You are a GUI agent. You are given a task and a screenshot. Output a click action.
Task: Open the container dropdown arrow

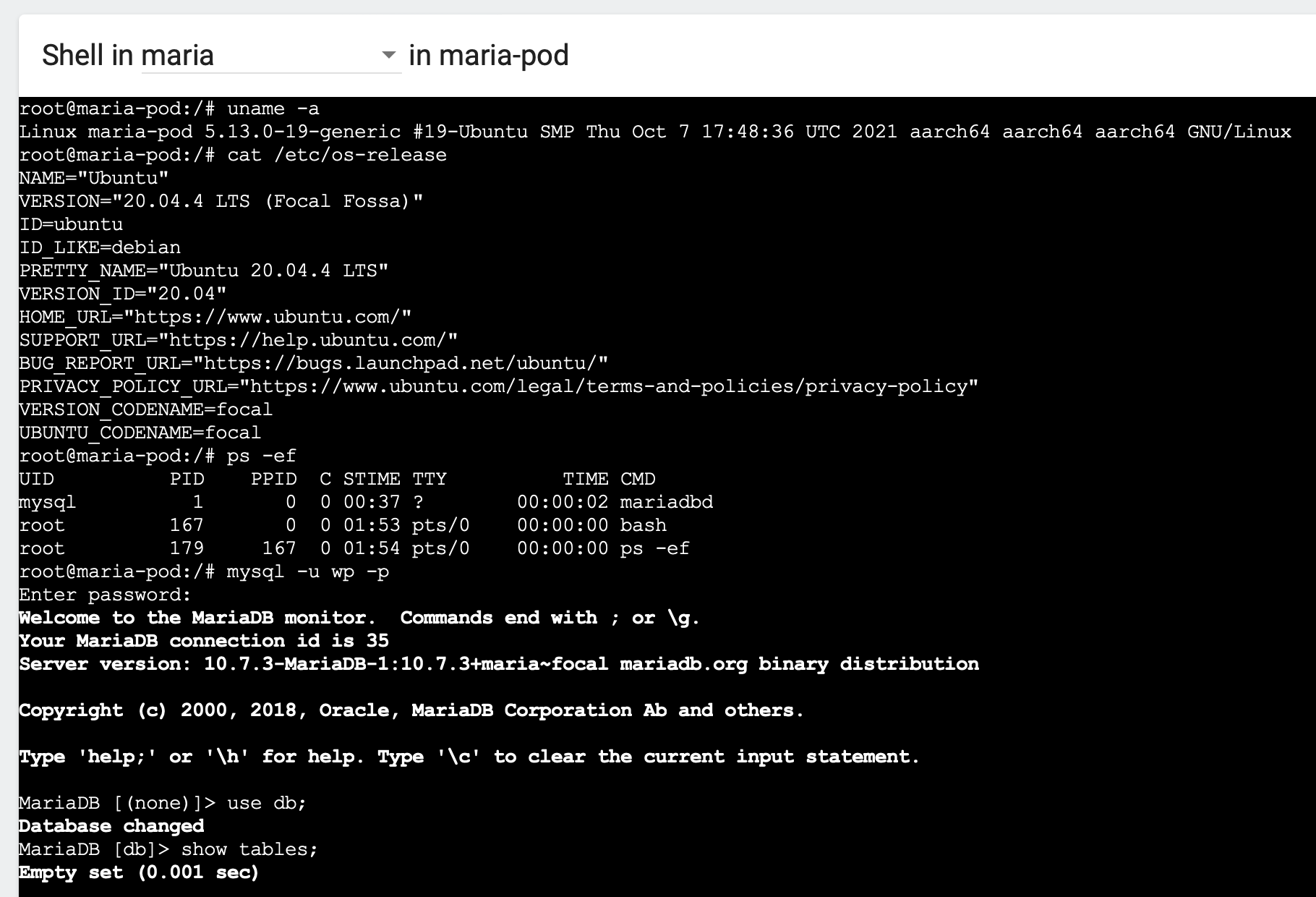point(388,56)
